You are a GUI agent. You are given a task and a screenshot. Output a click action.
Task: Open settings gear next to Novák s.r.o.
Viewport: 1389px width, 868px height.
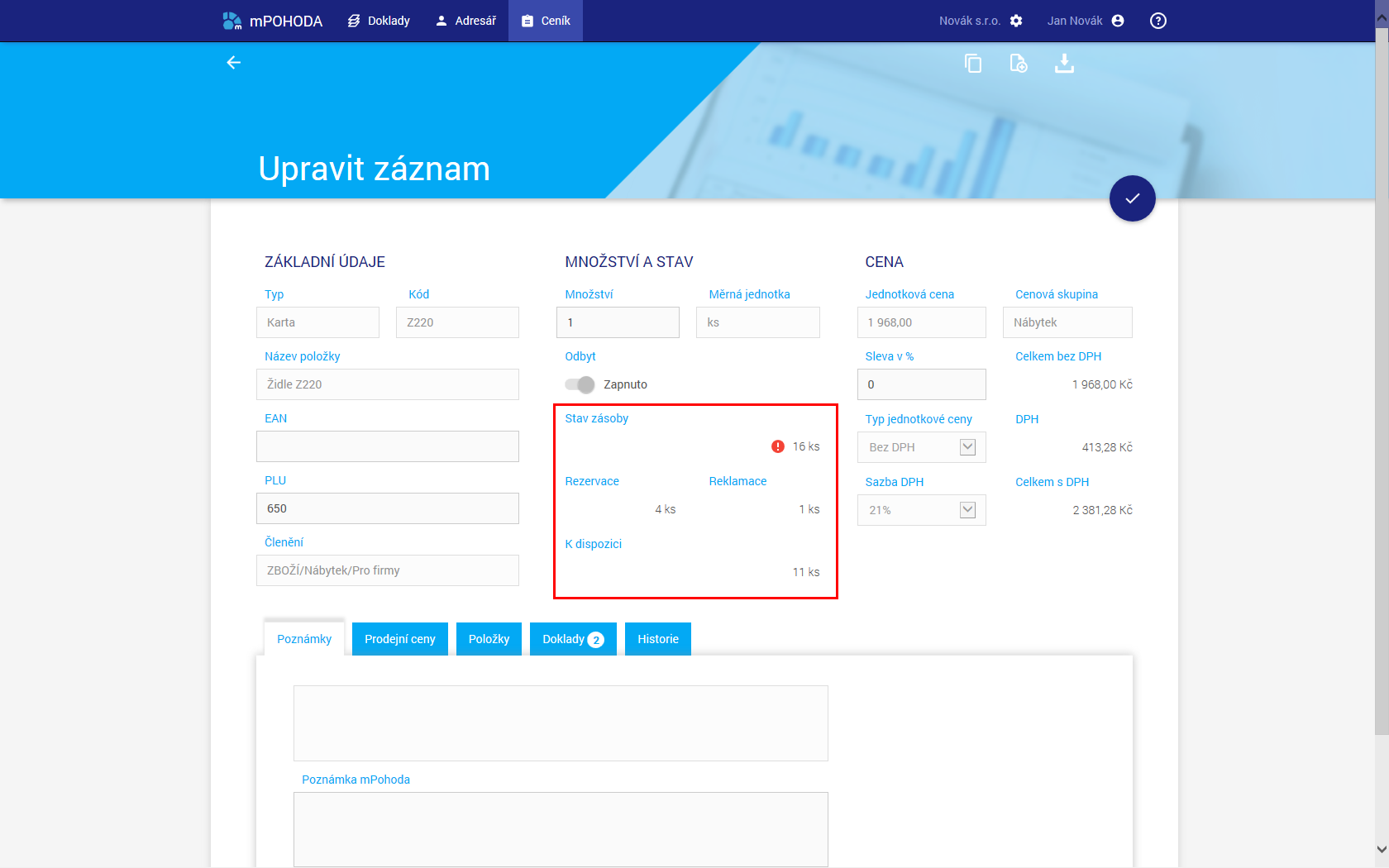[1016, 21]
